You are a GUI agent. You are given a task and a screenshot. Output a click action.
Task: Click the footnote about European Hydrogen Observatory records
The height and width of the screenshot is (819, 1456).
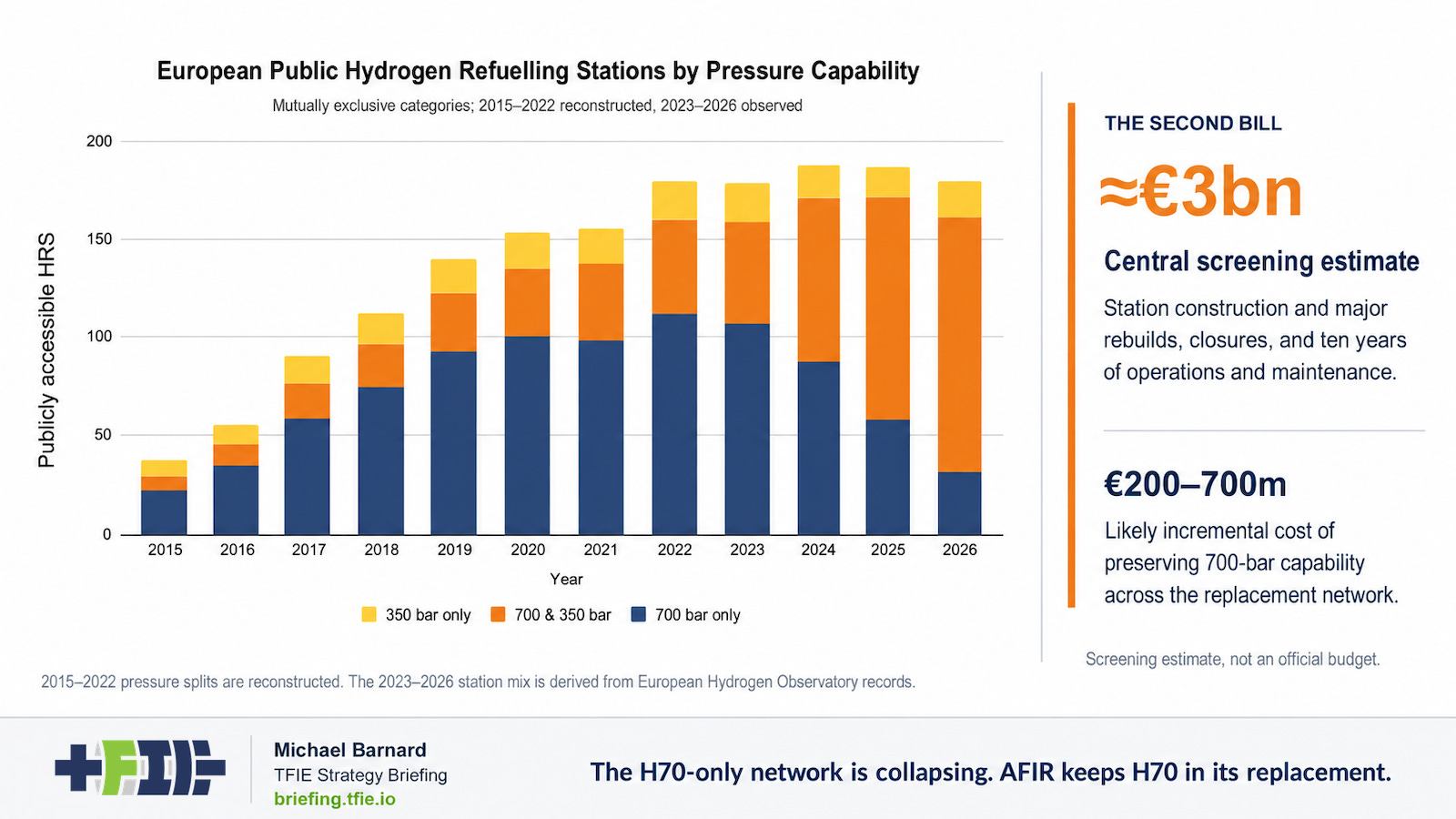pos(478,682)
